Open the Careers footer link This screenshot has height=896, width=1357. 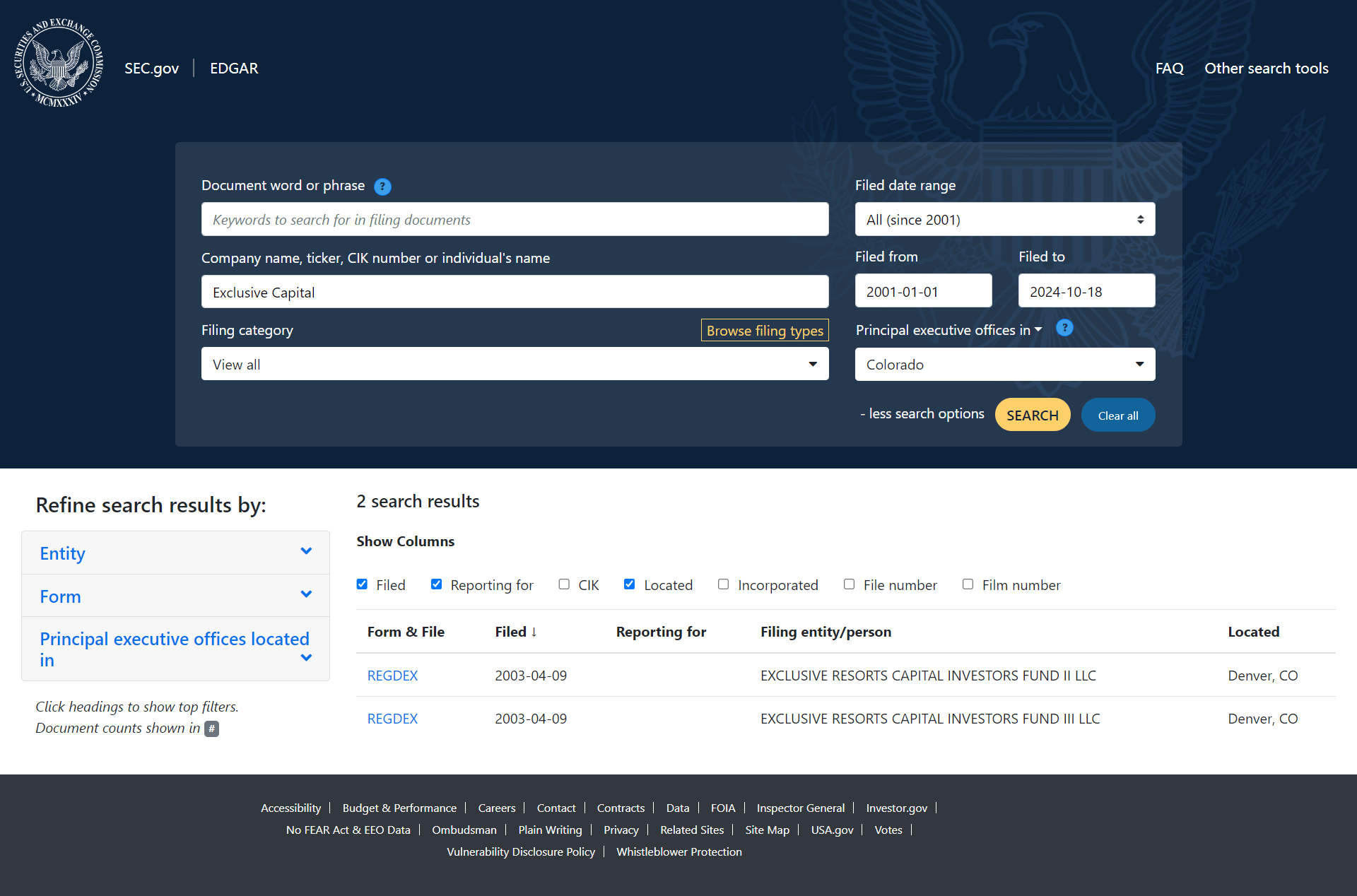[x=497, y=808]
